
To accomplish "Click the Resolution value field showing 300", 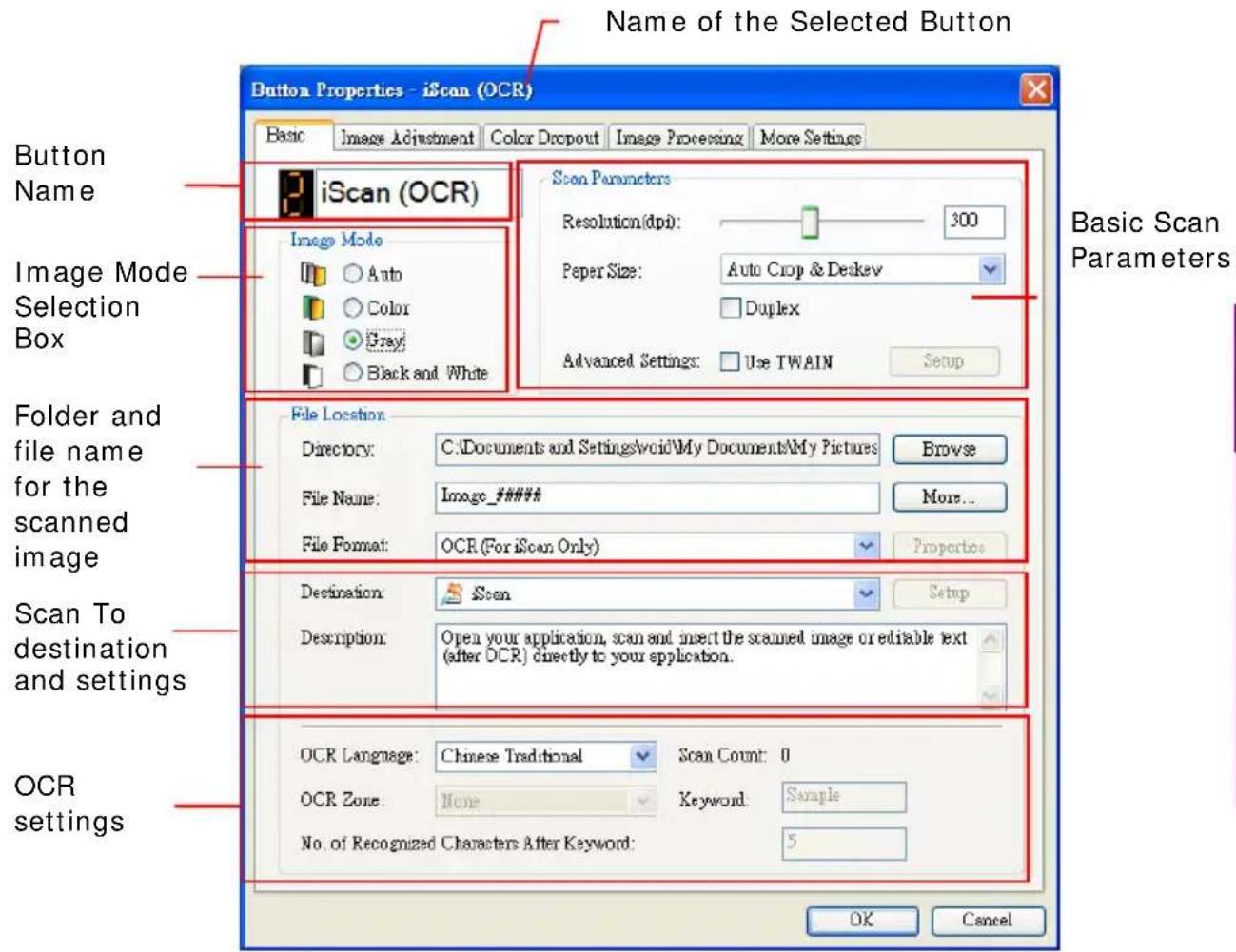I will [974, 222].
